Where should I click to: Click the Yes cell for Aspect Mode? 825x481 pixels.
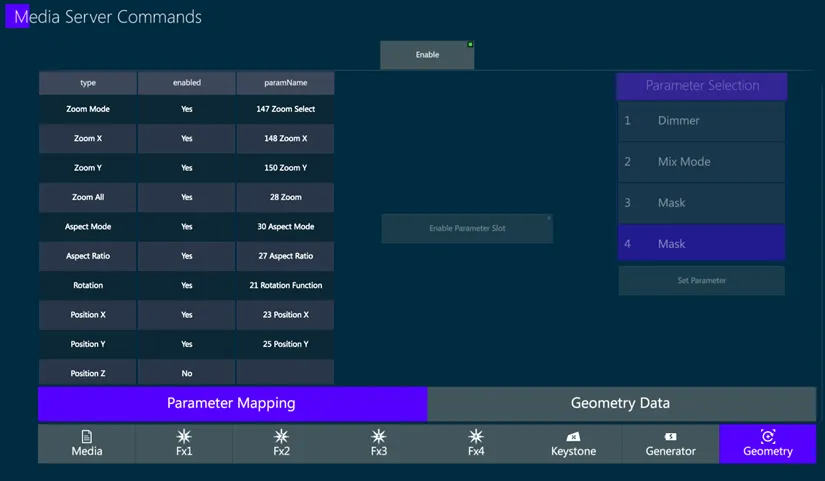(x=187, y=227)
